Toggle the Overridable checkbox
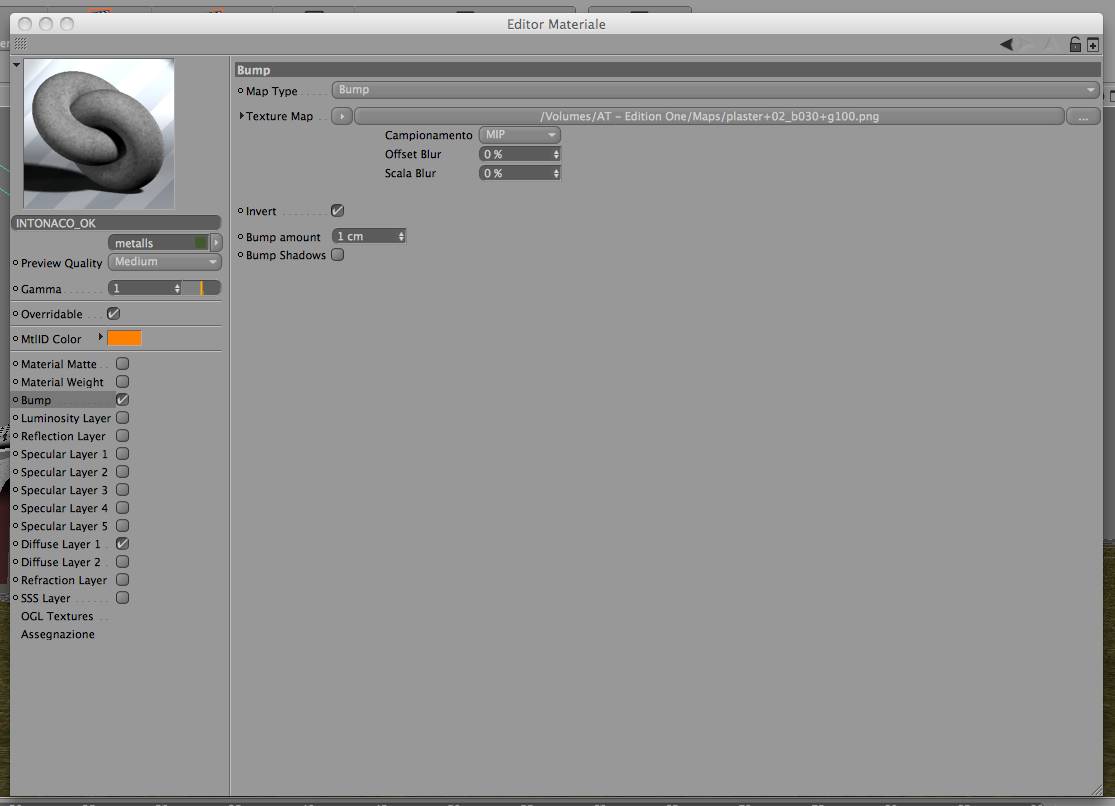This screenshot has width=1115, height=806. [114, 314]
